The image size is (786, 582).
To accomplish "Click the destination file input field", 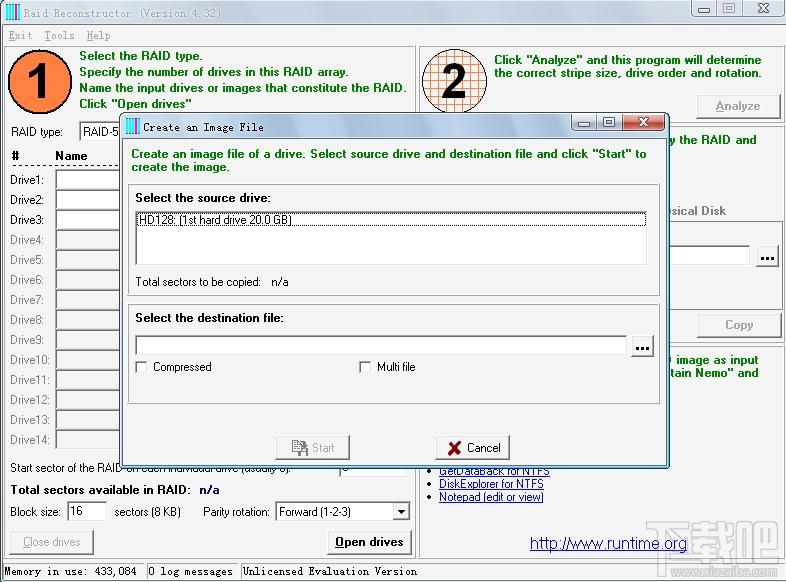I will pos(381,346).
